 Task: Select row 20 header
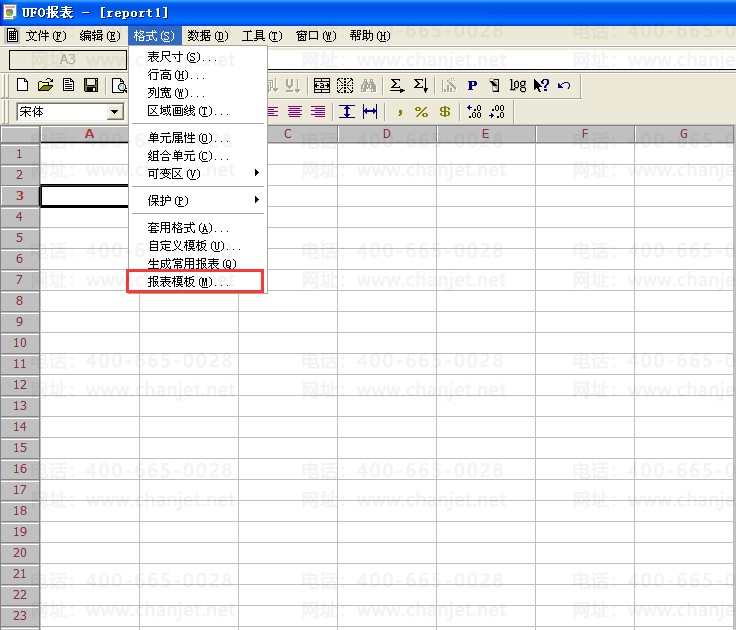[x=20, y=553]
